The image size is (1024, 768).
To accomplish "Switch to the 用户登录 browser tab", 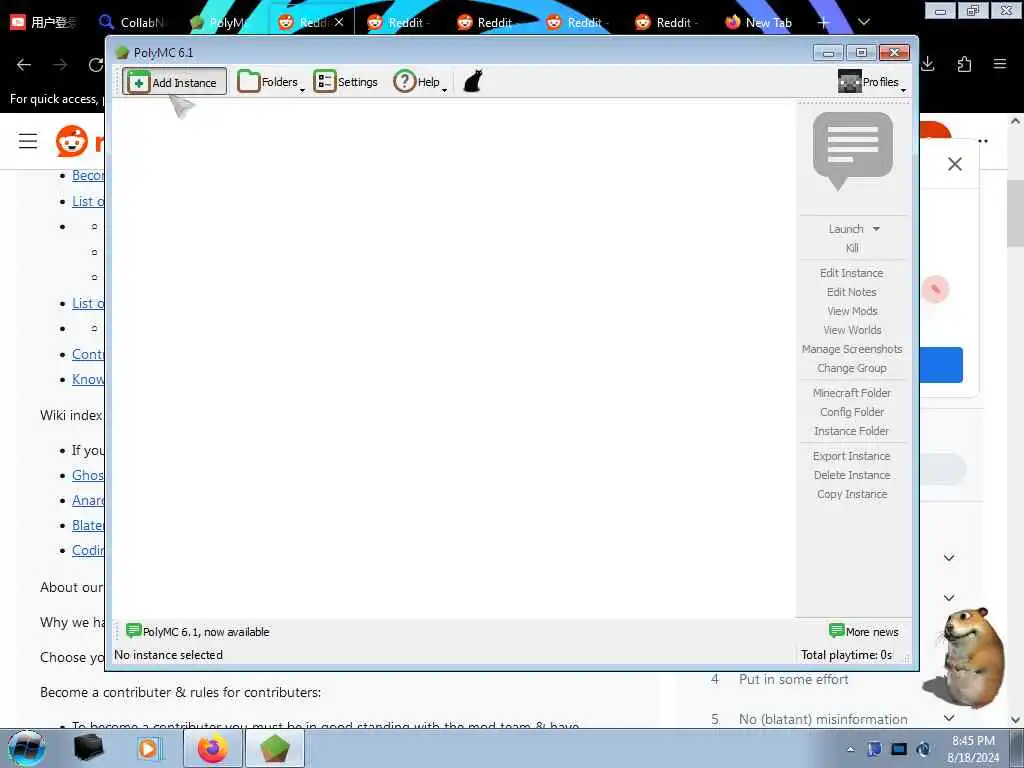I will pos(44,22).
